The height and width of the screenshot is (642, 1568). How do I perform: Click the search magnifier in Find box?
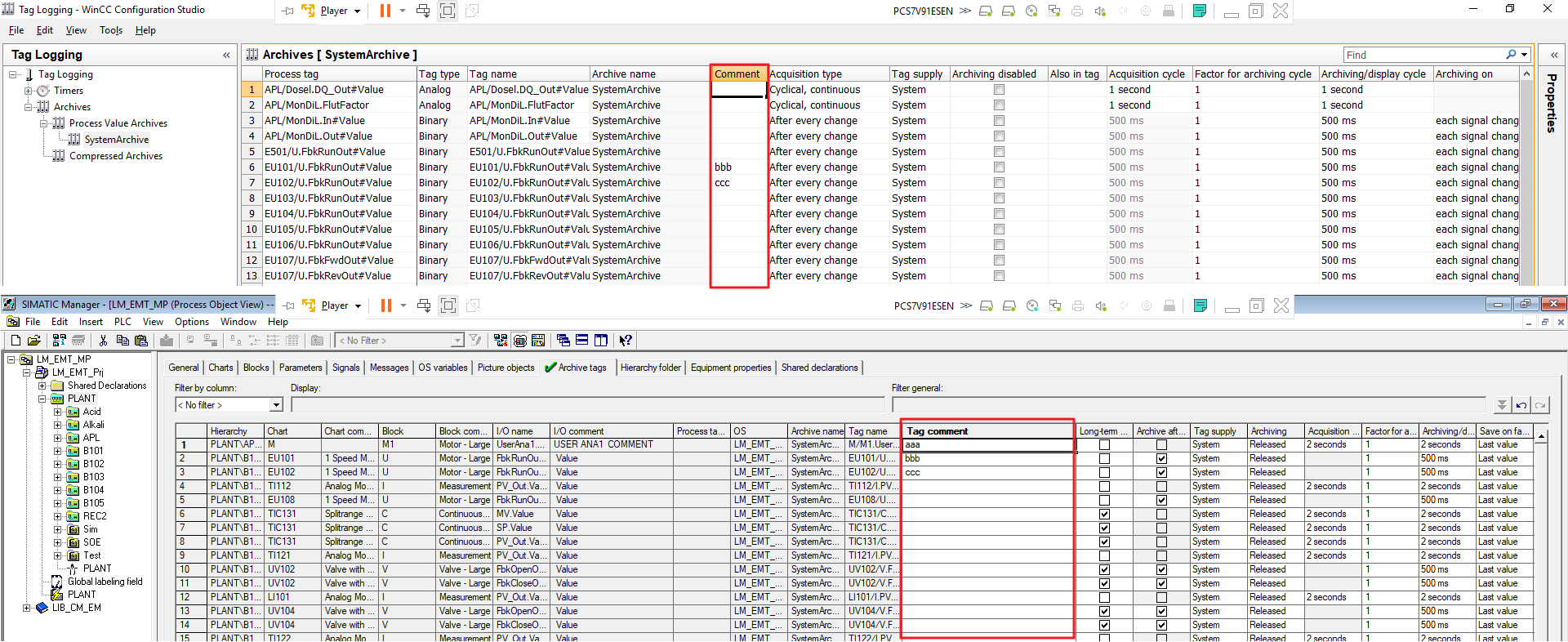[1511, 55]
